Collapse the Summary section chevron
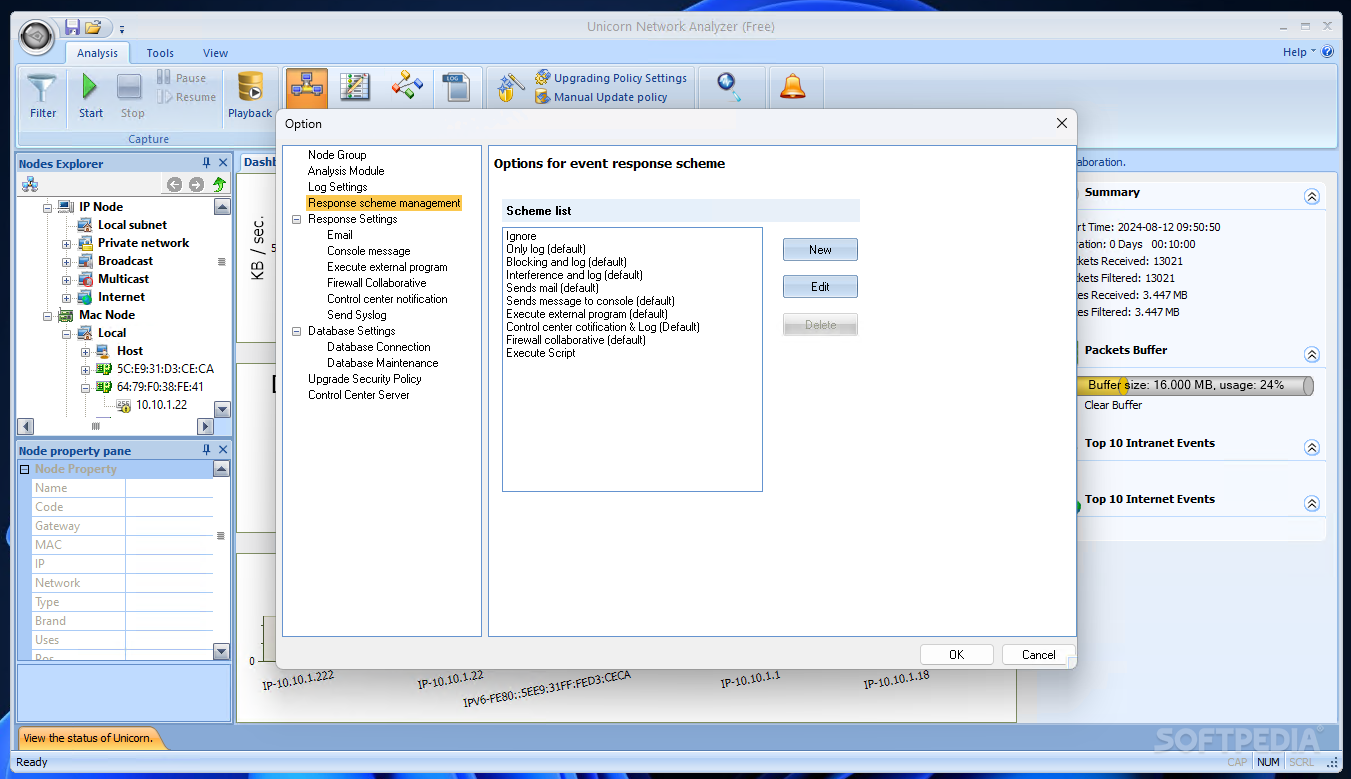This screenshot has height=779, width=1351. [x=1312, y=197]
